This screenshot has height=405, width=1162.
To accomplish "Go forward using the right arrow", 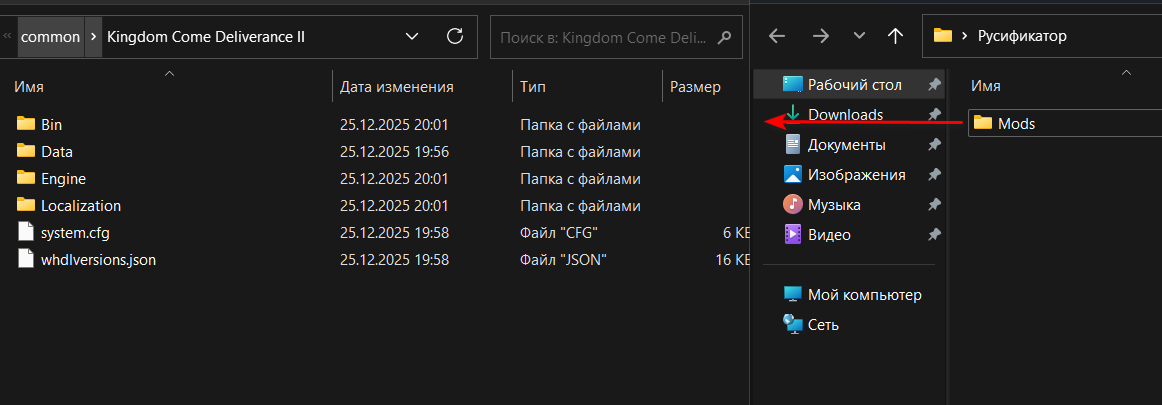I will click(x=821, y=37).
